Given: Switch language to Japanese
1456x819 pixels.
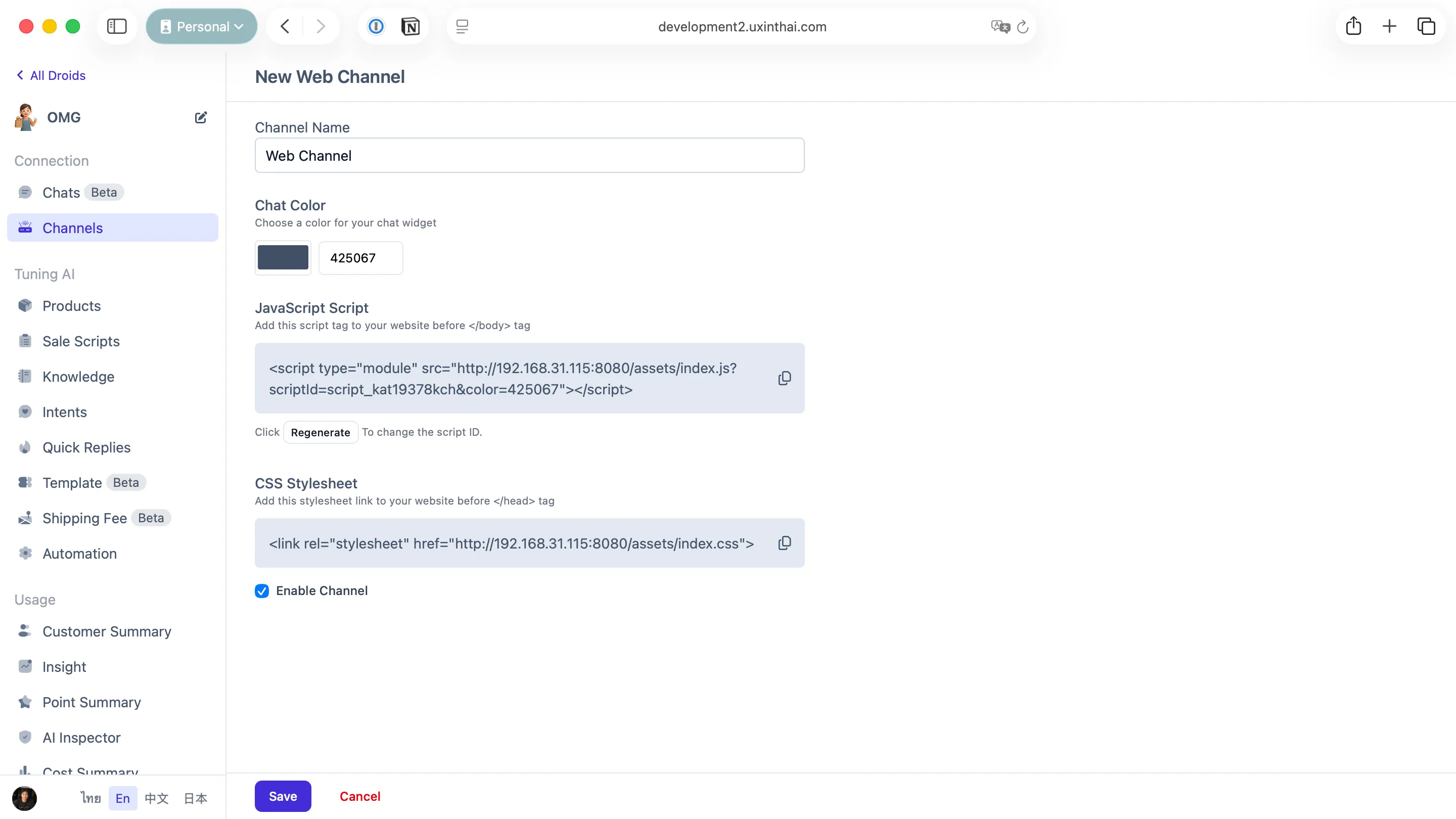Looking at the screenshot, I should tap(195, 798).
